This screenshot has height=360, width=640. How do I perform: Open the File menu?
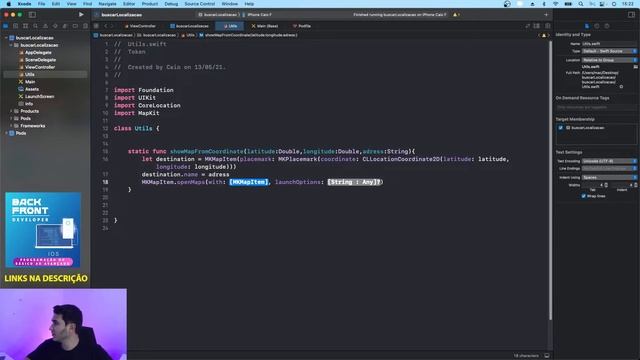coord(42,4)
